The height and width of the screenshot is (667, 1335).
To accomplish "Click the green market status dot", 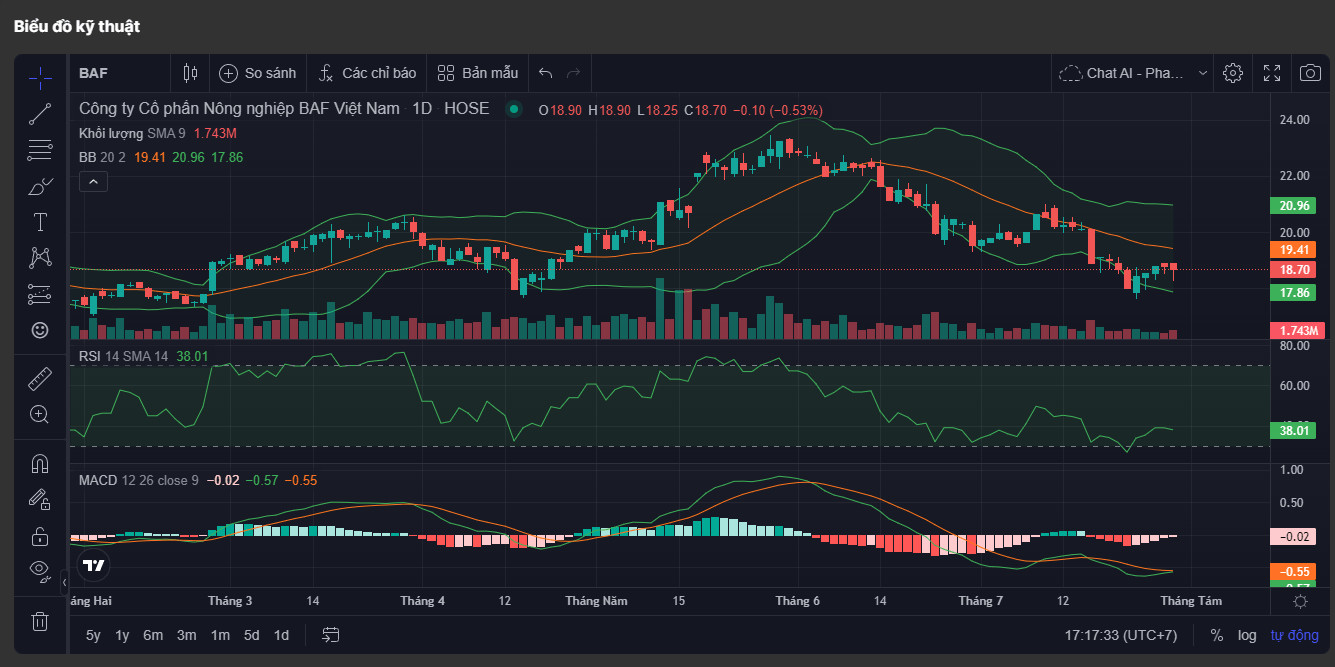I will coord(514,109).
